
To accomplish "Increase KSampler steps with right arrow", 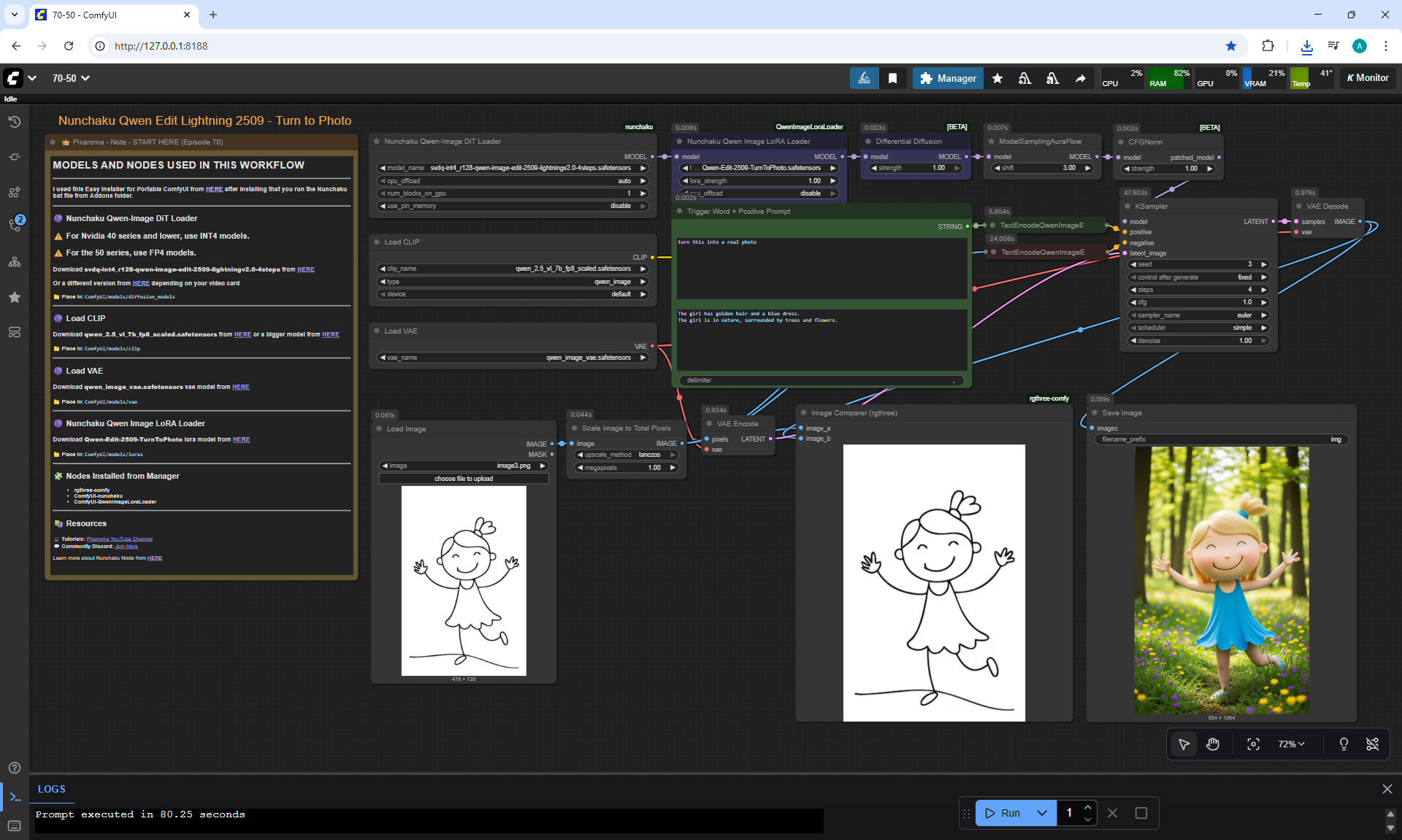I will pyautogui.click(x=1263, y=290).
